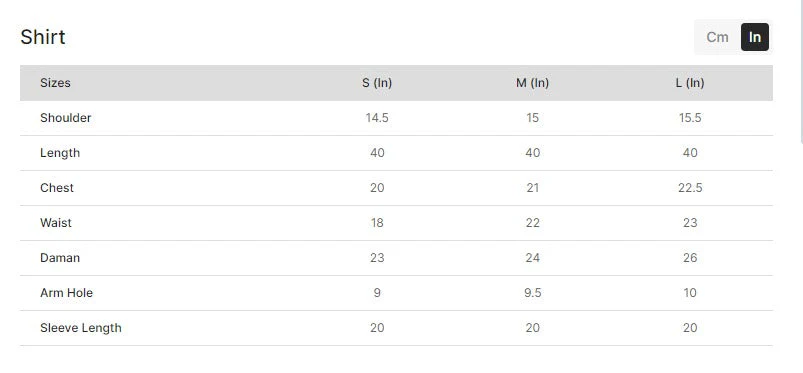Click the 18 waist value for small
The width and height of the screenshot is (803, 373).
coord(377,223)
